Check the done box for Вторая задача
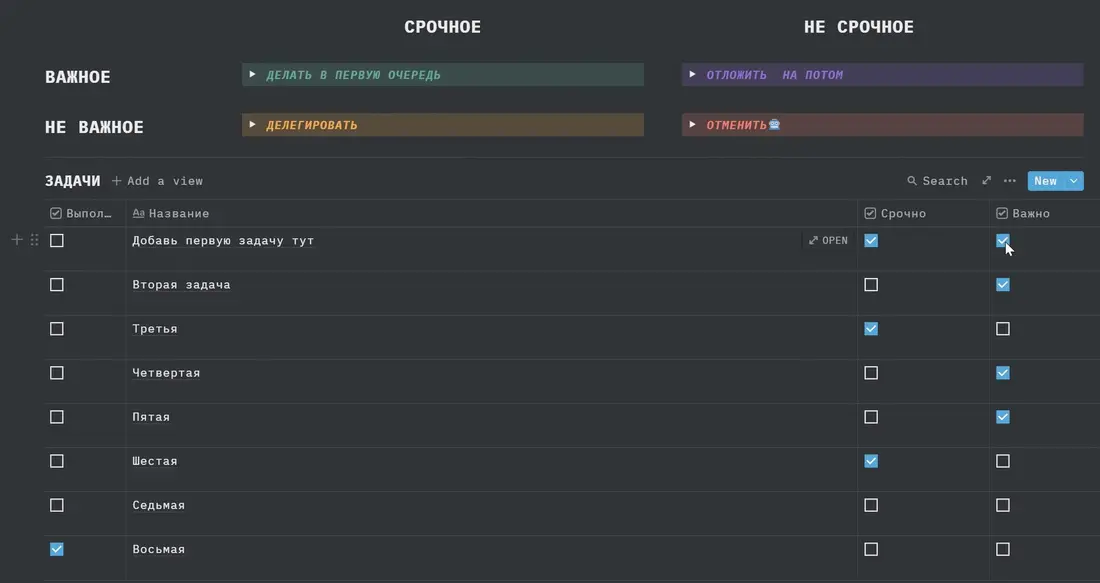This screenshot has height=583, width=1100. tap(57, 285)
